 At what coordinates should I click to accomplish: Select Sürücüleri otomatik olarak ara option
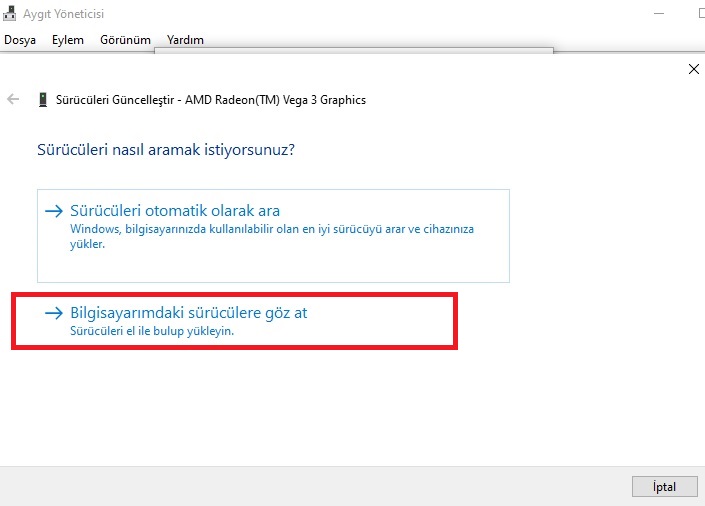click(273, 236)
